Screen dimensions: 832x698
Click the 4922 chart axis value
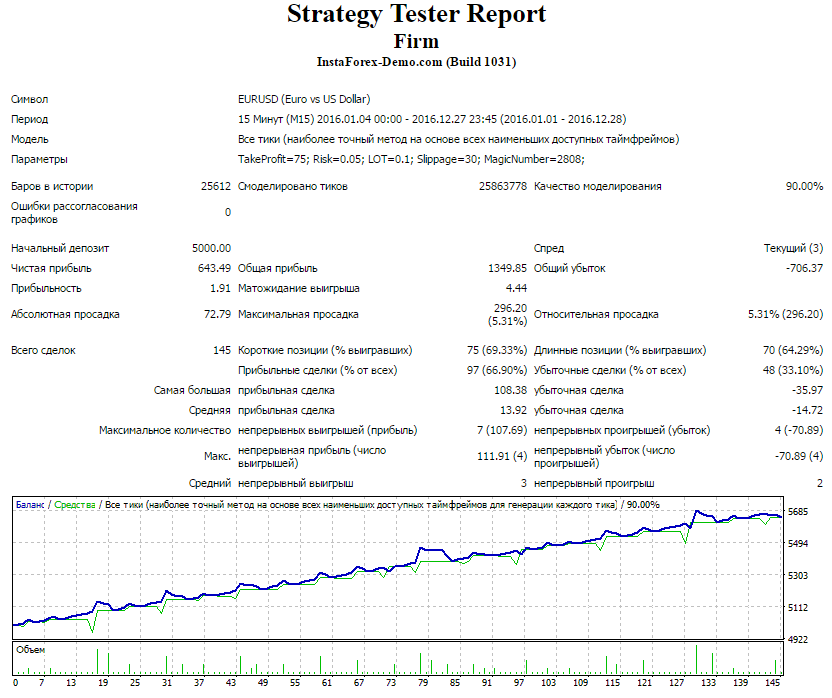[x=798, y=640]
